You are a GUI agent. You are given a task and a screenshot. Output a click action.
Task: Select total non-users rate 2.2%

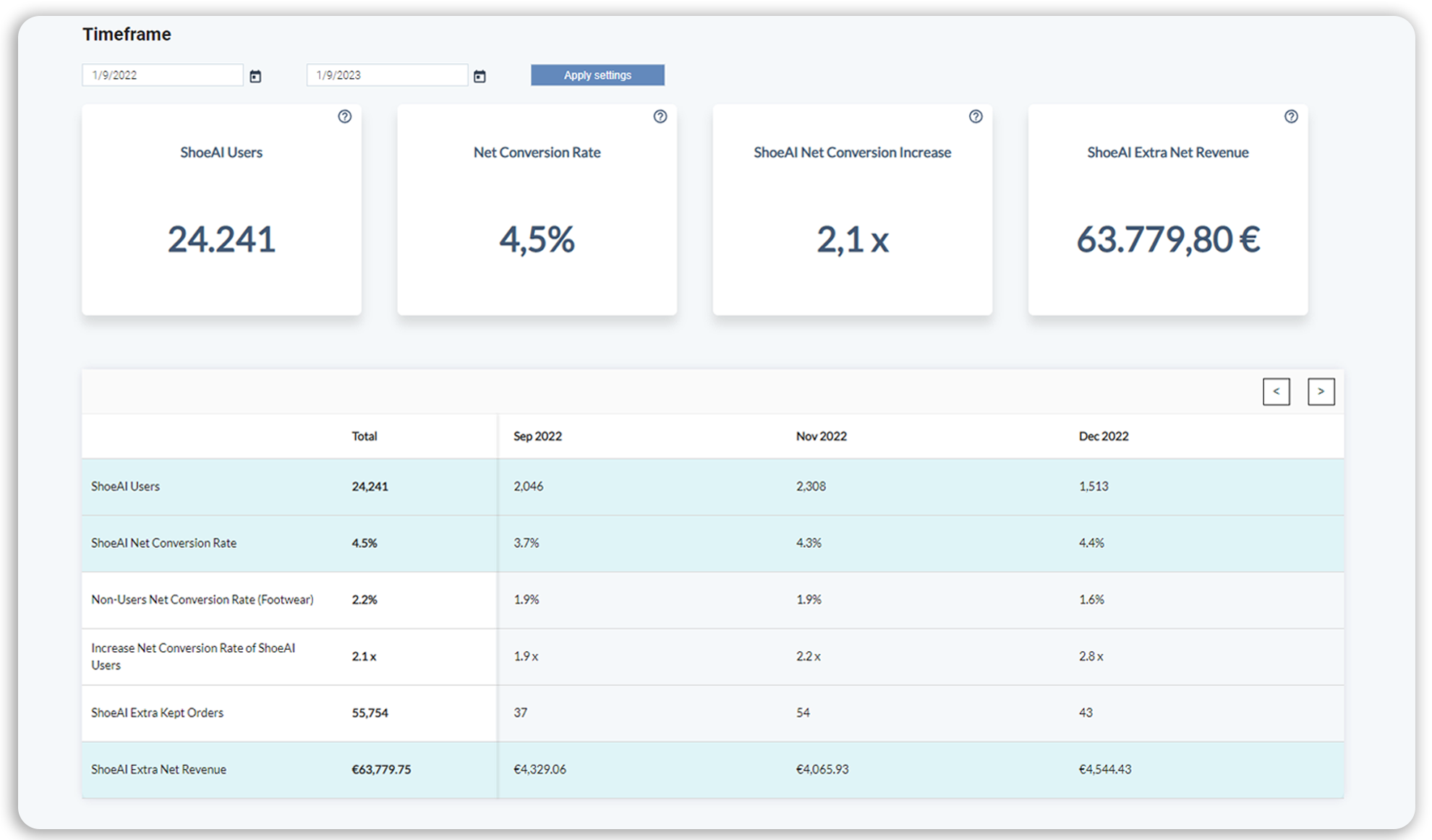point(365,599)
